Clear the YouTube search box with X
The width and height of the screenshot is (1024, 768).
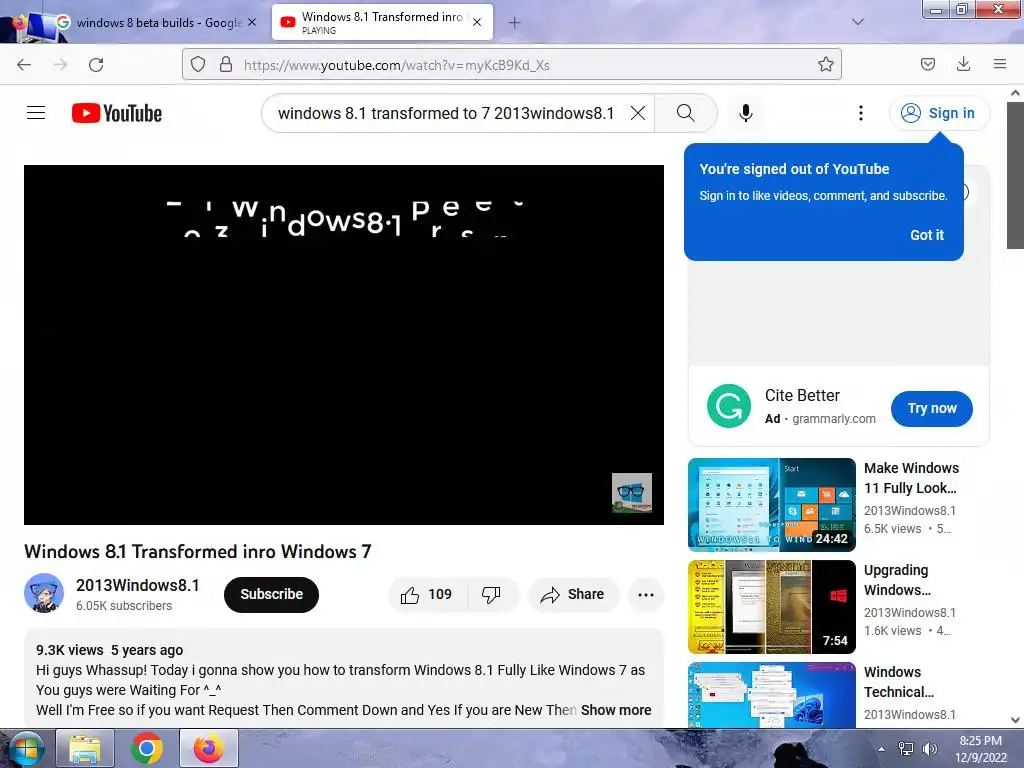click(638, 113)
